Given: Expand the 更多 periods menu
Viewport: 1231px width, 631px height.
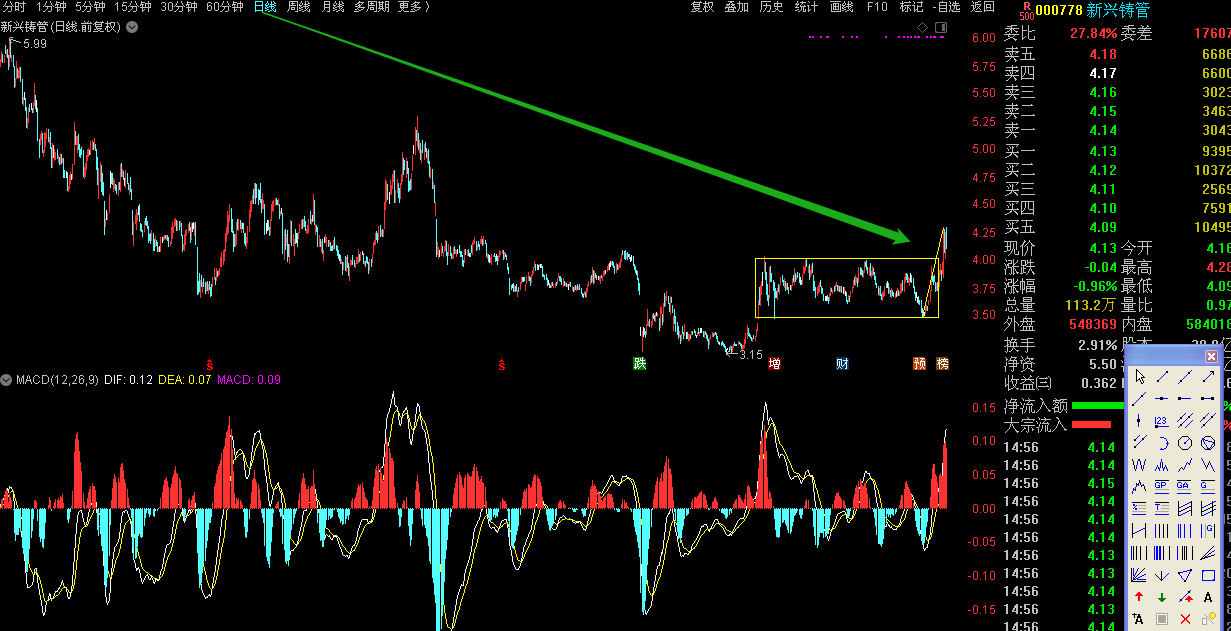Looking at the screenshot, I should coord(413,7).
